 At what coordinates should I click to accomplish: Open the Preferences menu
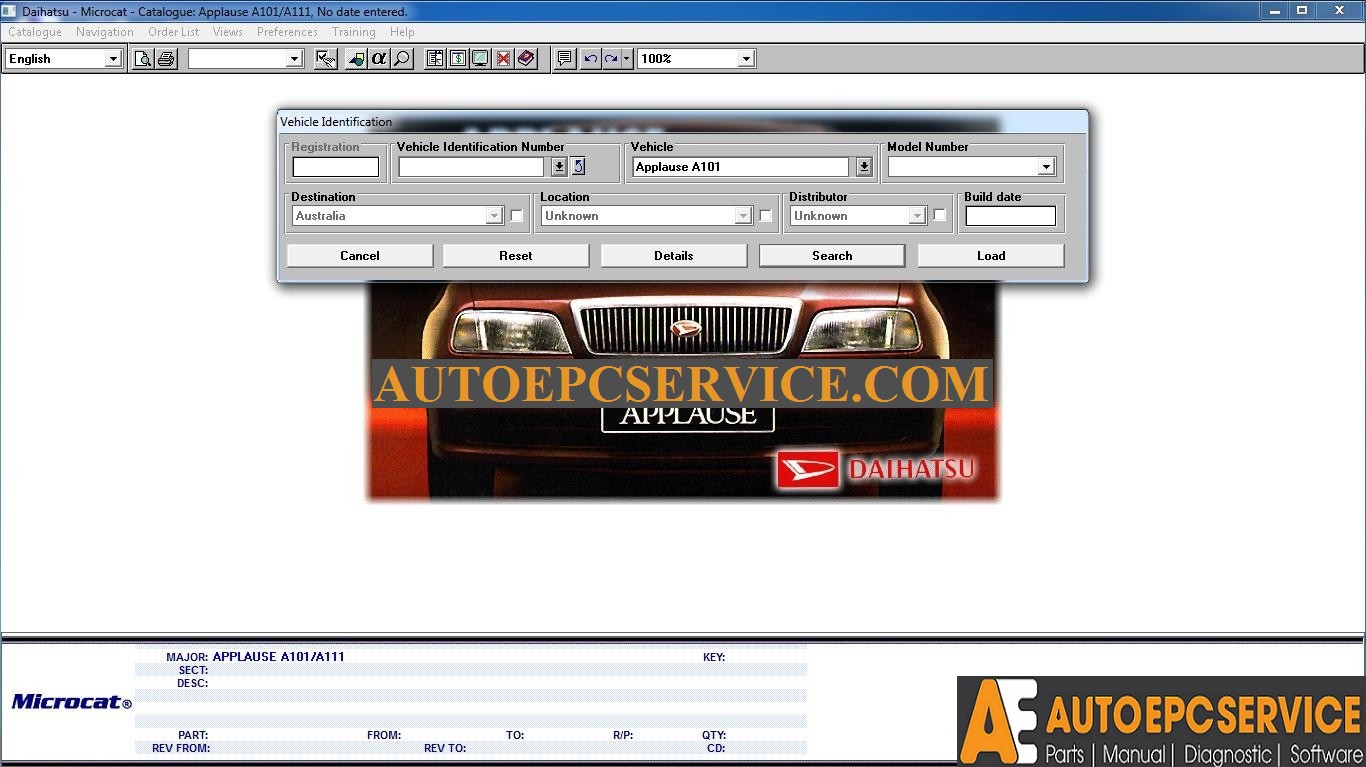pyautogui.click(x=287, y=31)
